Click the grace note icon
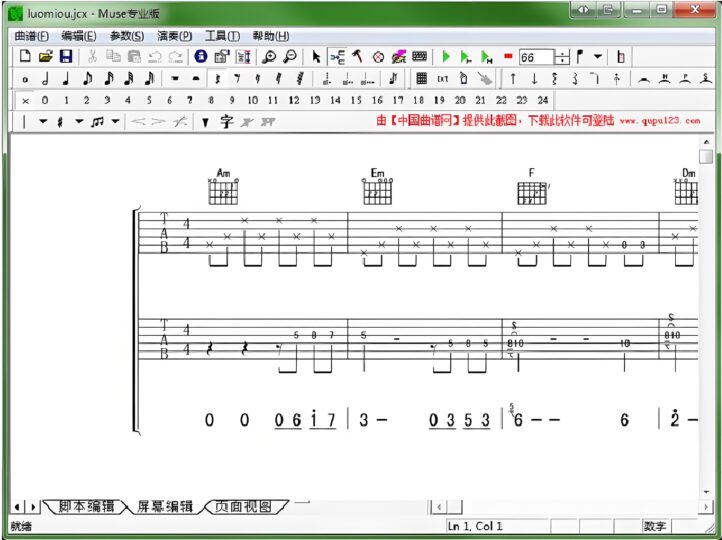Screen dimensions: 722x540 pyautogui.click(x=393, y=79)
